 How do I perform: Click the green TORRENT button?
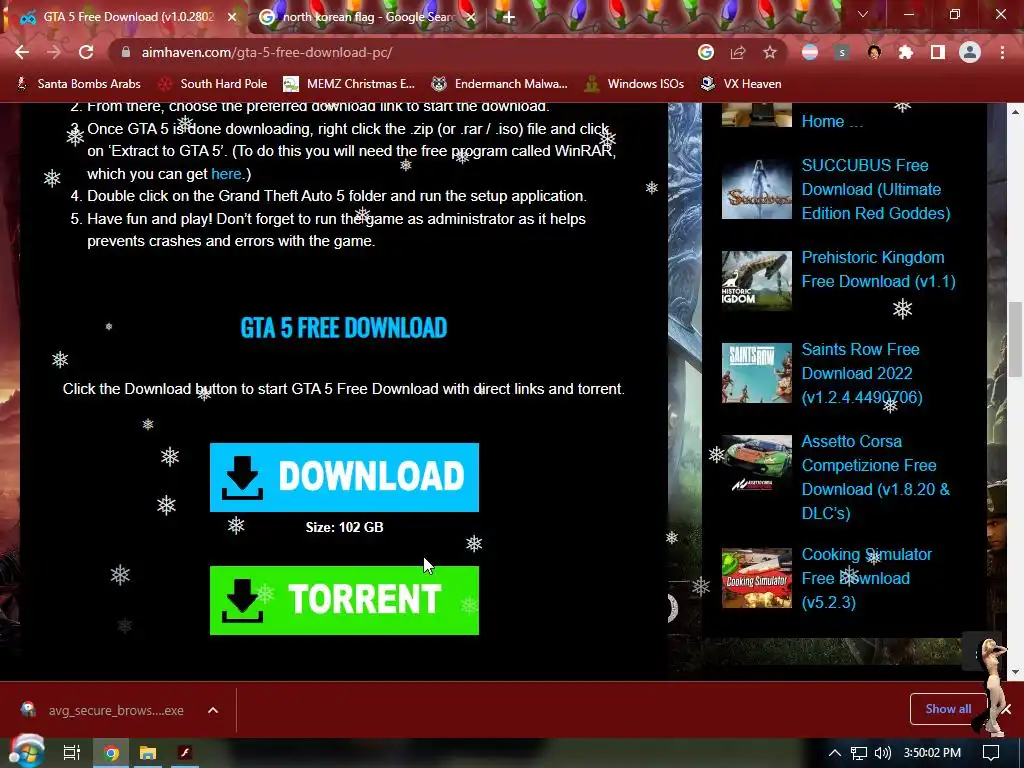(x=344, y=600)
